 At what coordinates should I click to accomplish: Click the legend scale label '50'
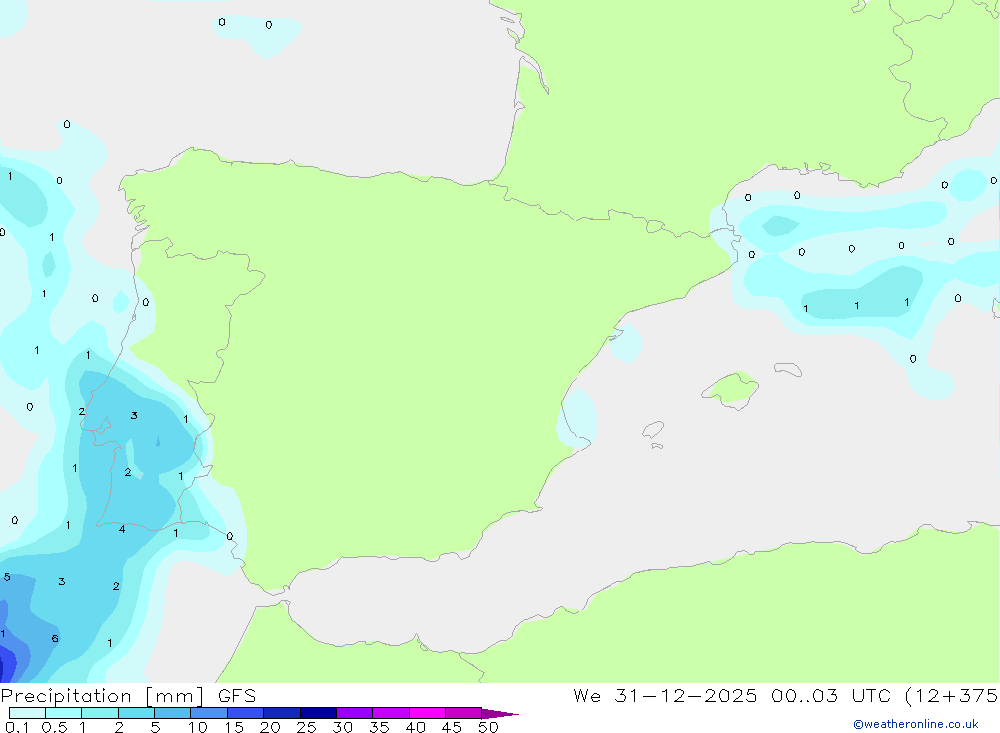[x=488, y=727]
